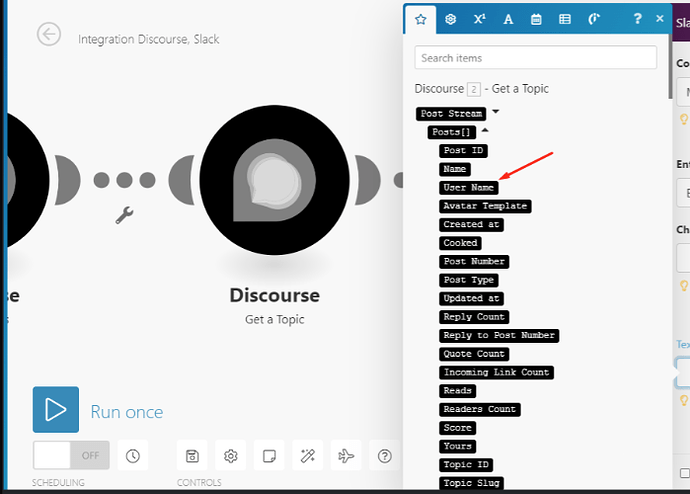Expand Post Stream dropdown arrow
Viewport: 690px width, 494px height.
[x=495, y=112]
